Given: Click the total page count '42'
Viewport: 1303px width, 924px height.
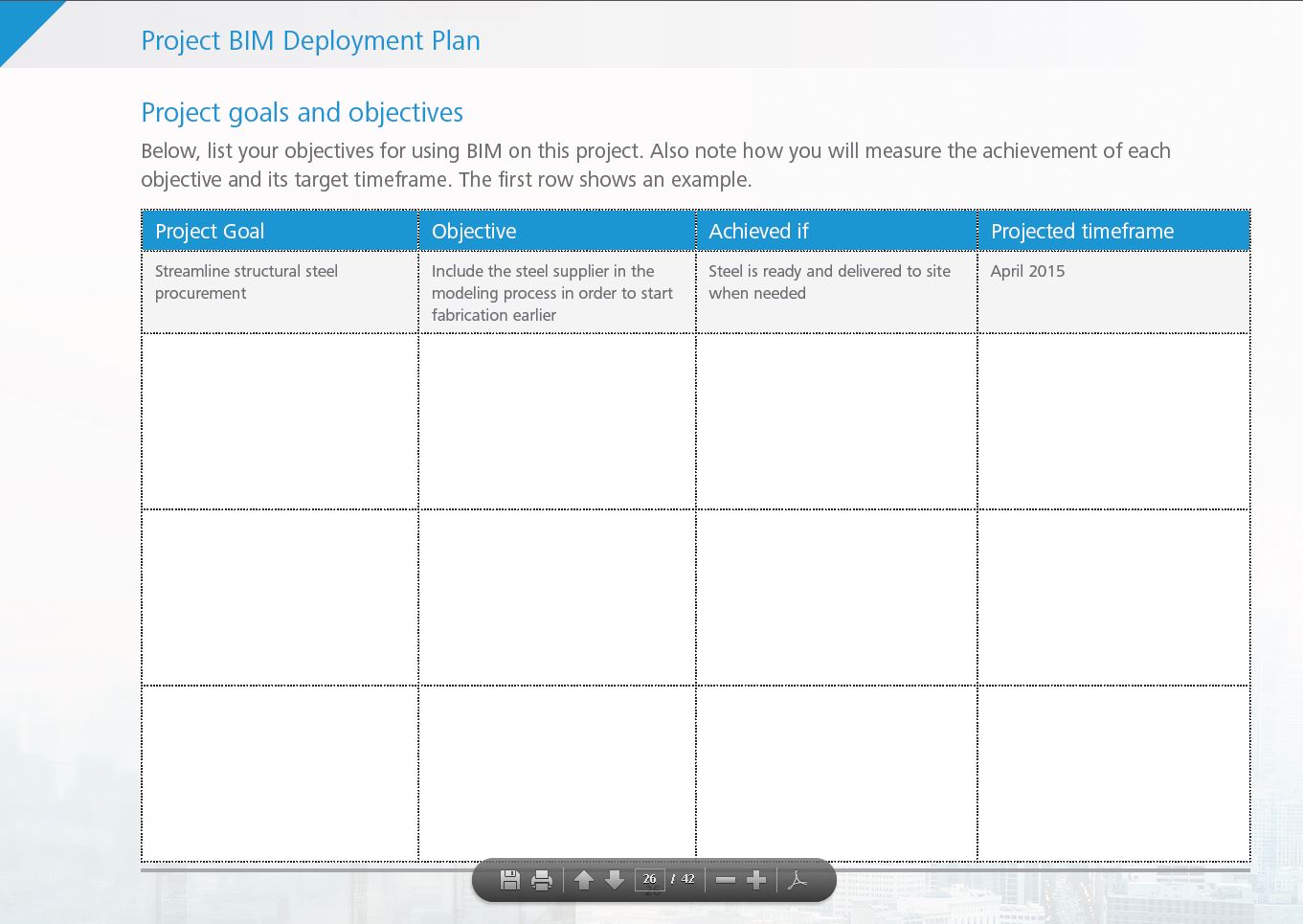Looking at the screenshot, I should (x=688, y=879).
